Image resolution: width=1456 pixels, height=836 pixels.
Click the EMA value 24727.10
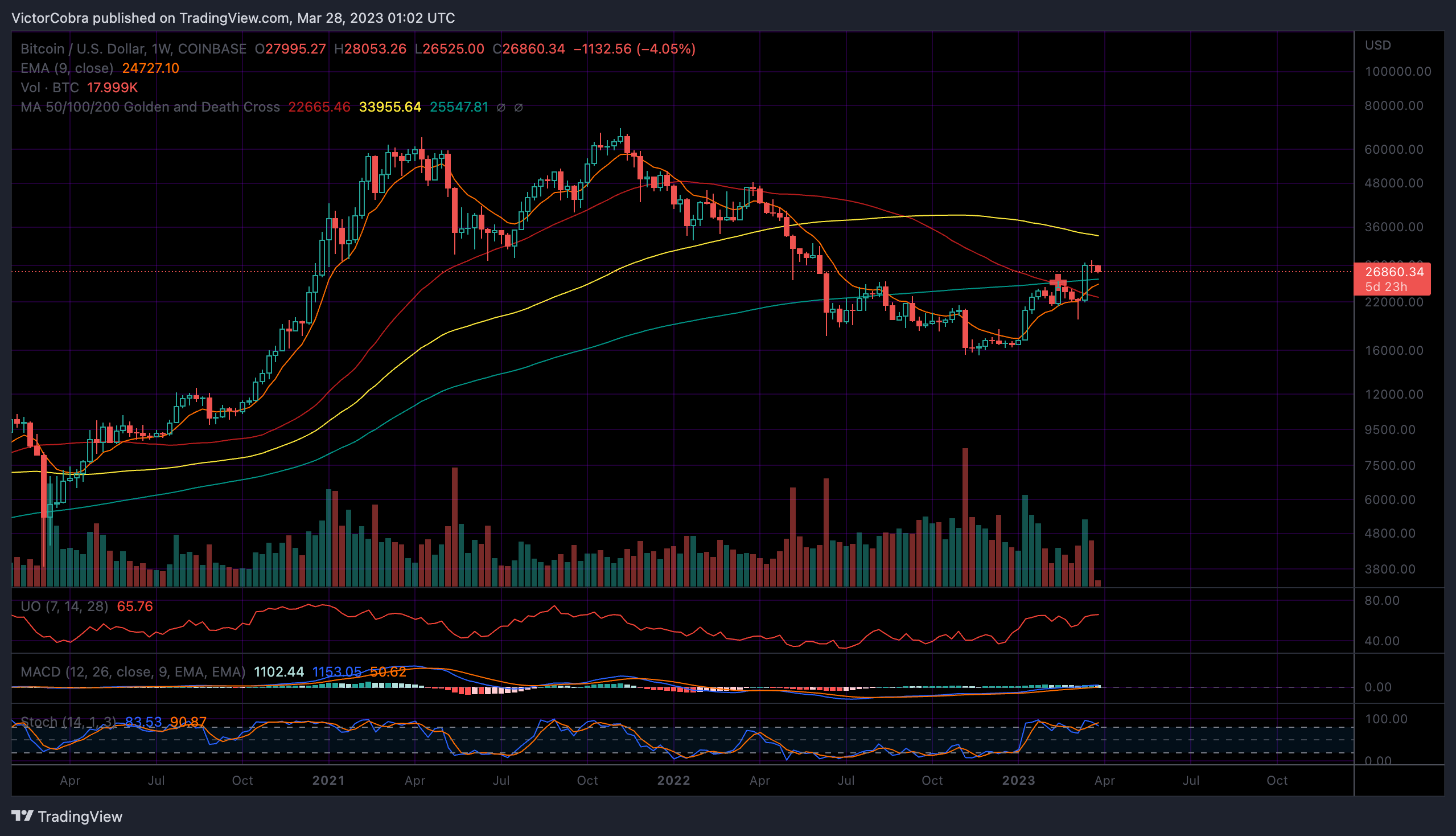(151, 68)
